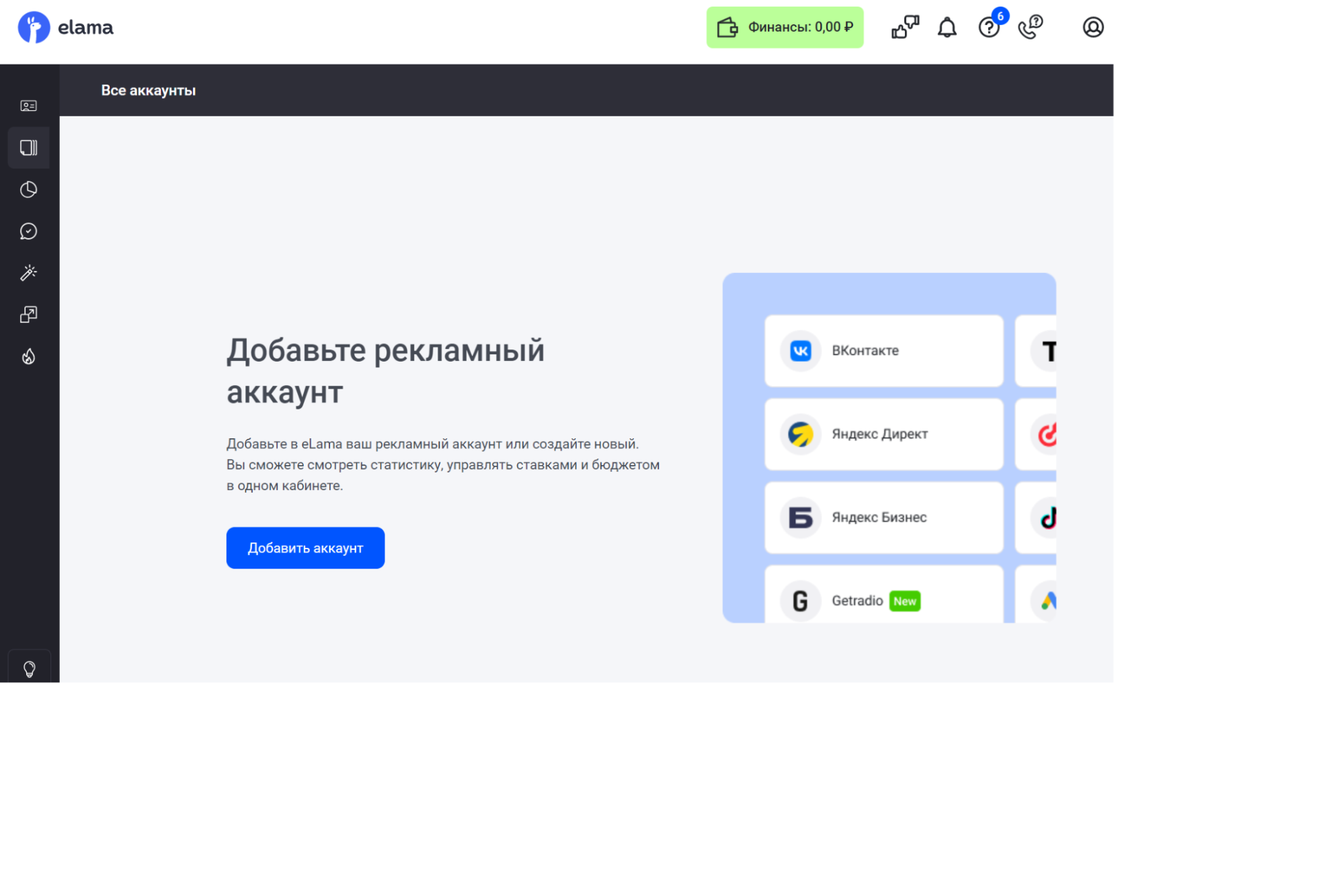Click the Google Ads logo card

[1036, 594]
